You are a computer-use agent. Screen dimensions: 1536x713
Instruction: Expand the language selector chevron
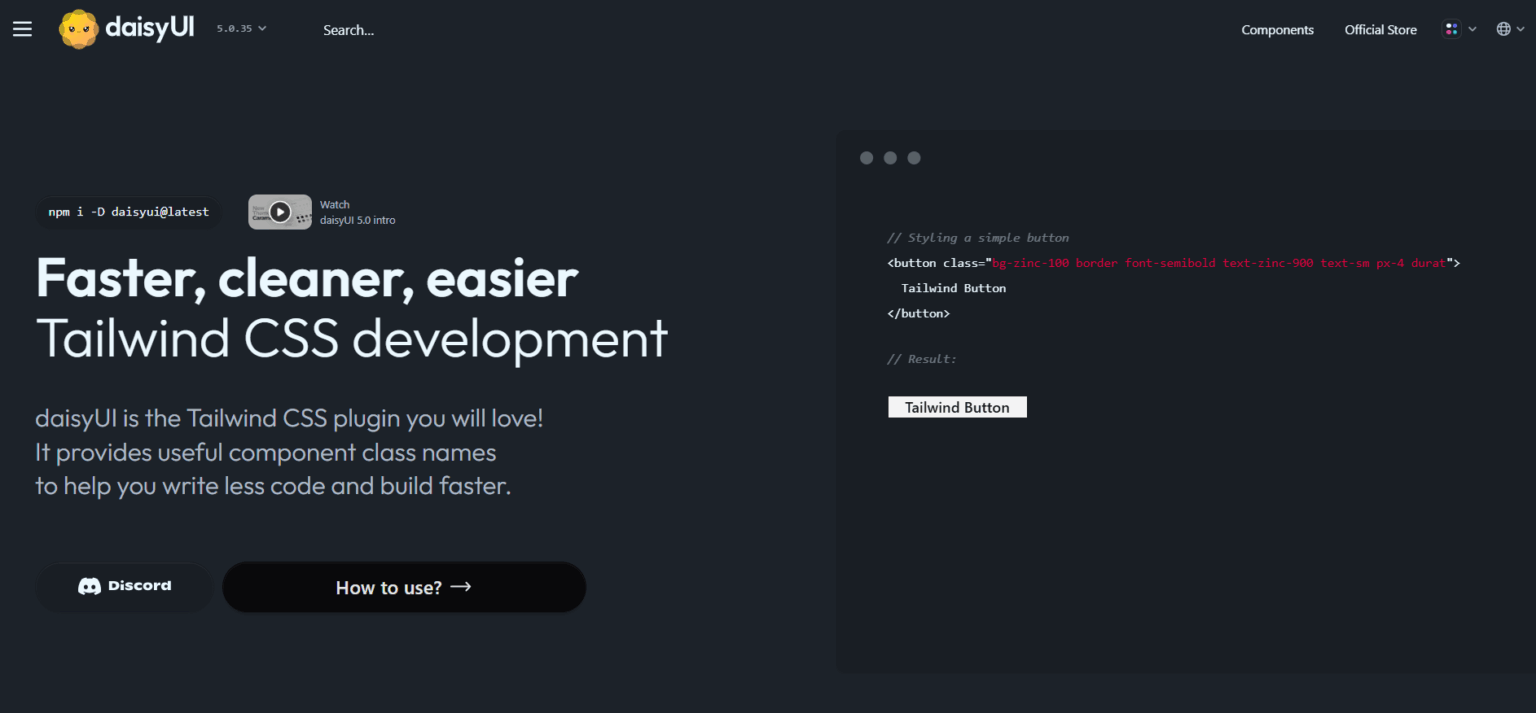[1521, 29]
